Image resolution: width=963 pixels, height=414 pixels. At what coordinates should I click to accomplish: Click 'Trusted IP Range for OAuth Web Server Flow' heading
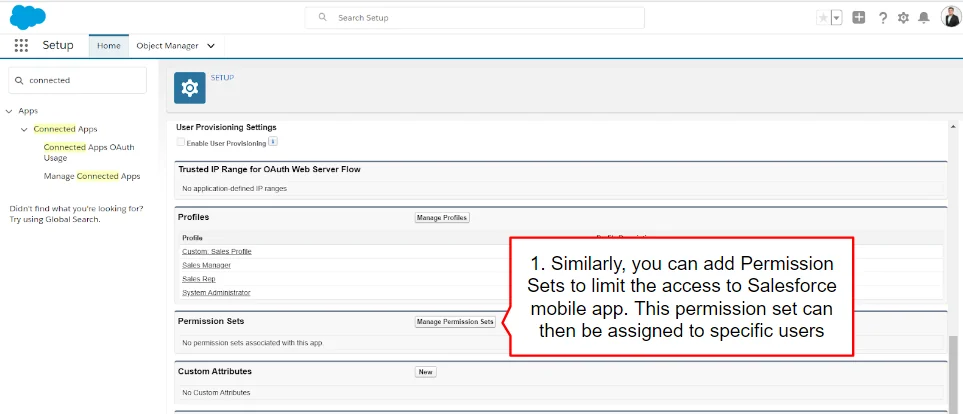[x=269, y=169]
